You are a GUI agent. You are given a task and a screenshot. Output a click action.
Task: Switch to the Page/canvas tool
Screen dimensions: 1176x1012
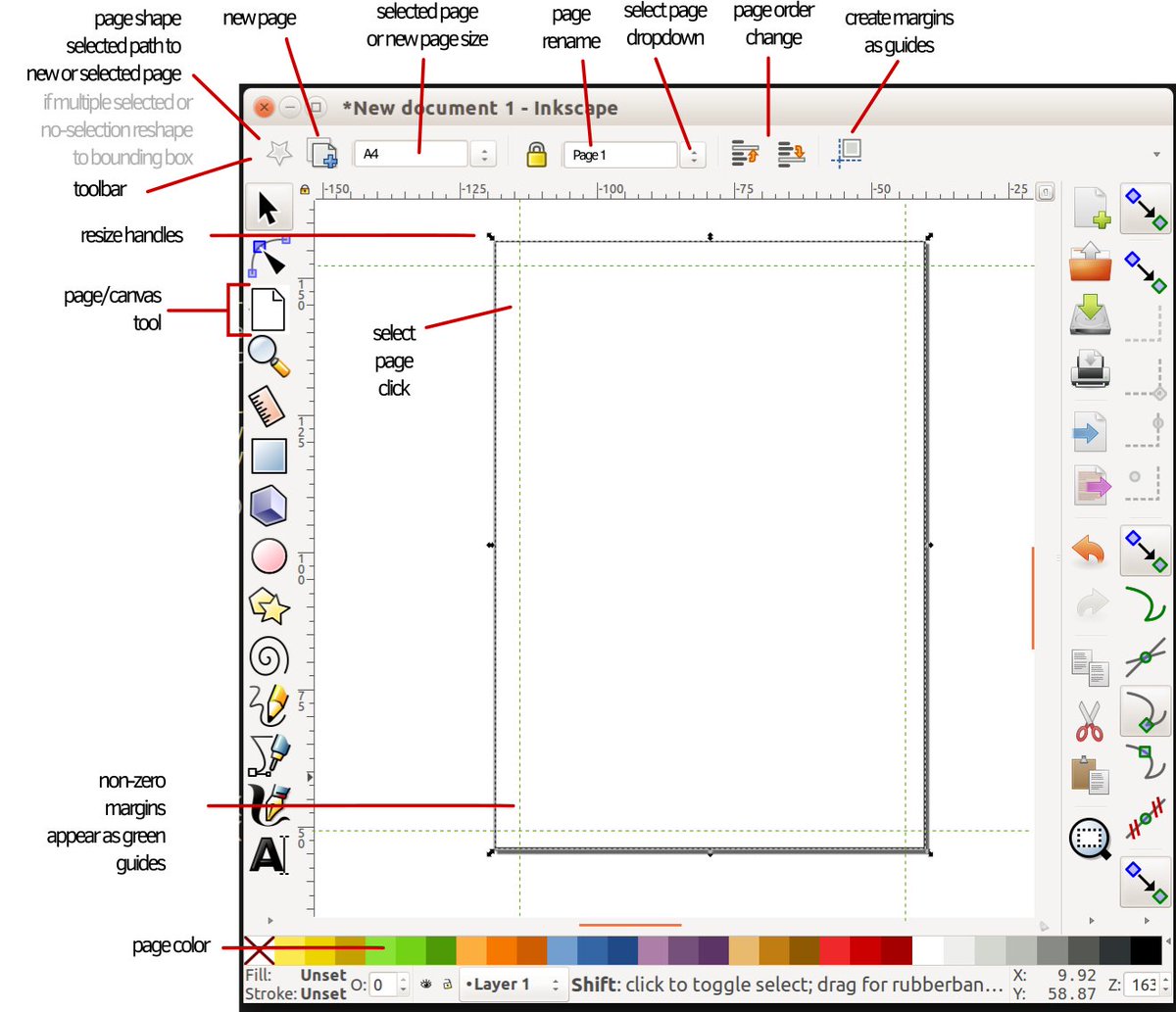pos(270,308)
